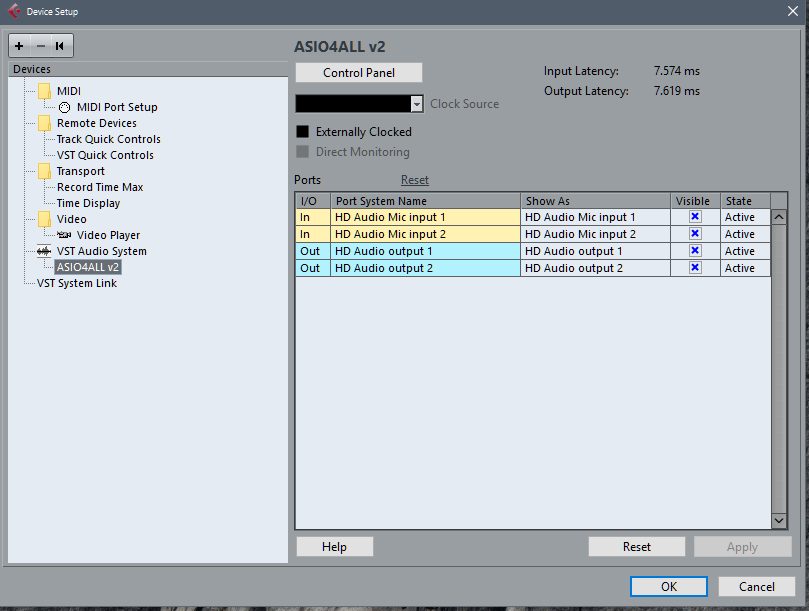Click the State column header
The height and width of the screenshot is (611, 809).
tap(746, 201)
